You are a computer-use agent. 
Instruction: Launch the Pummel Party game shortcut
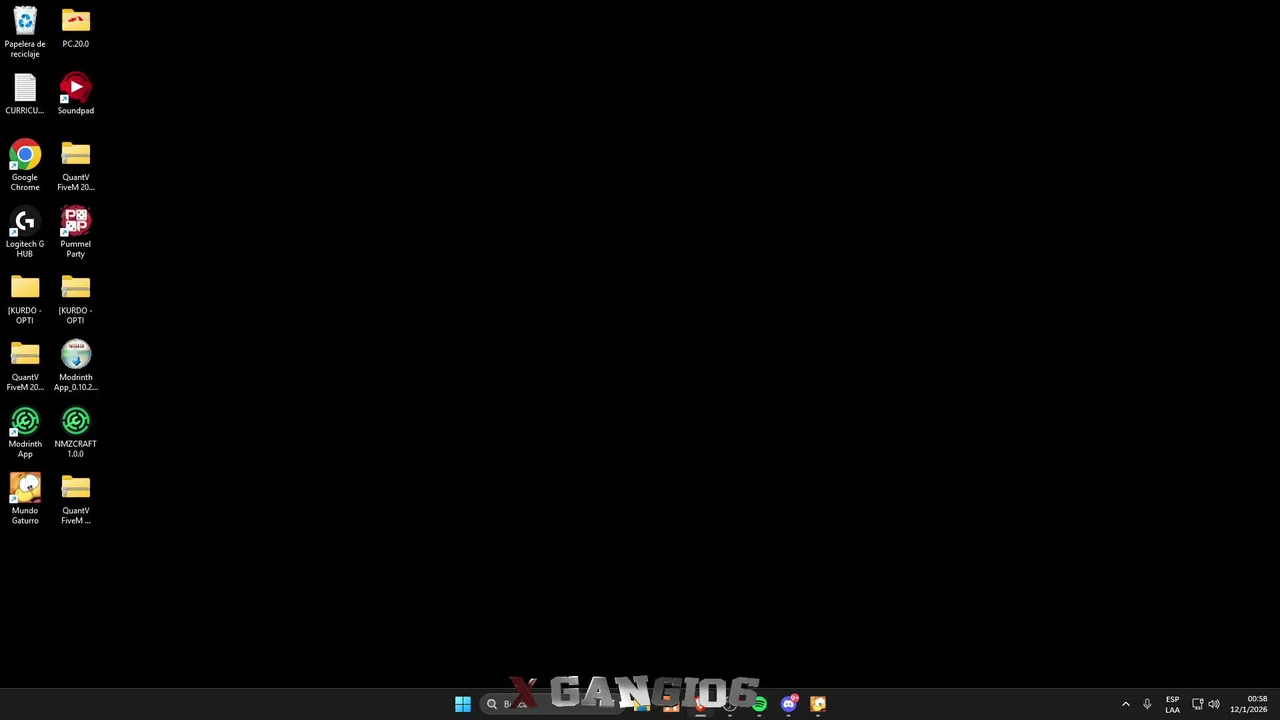[75, 233]
